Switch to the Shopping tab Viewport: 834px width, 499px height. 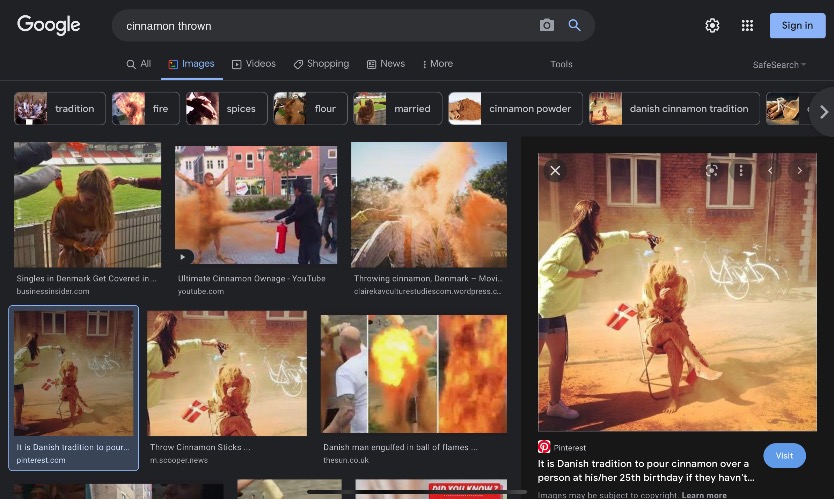tap(321, 64)
